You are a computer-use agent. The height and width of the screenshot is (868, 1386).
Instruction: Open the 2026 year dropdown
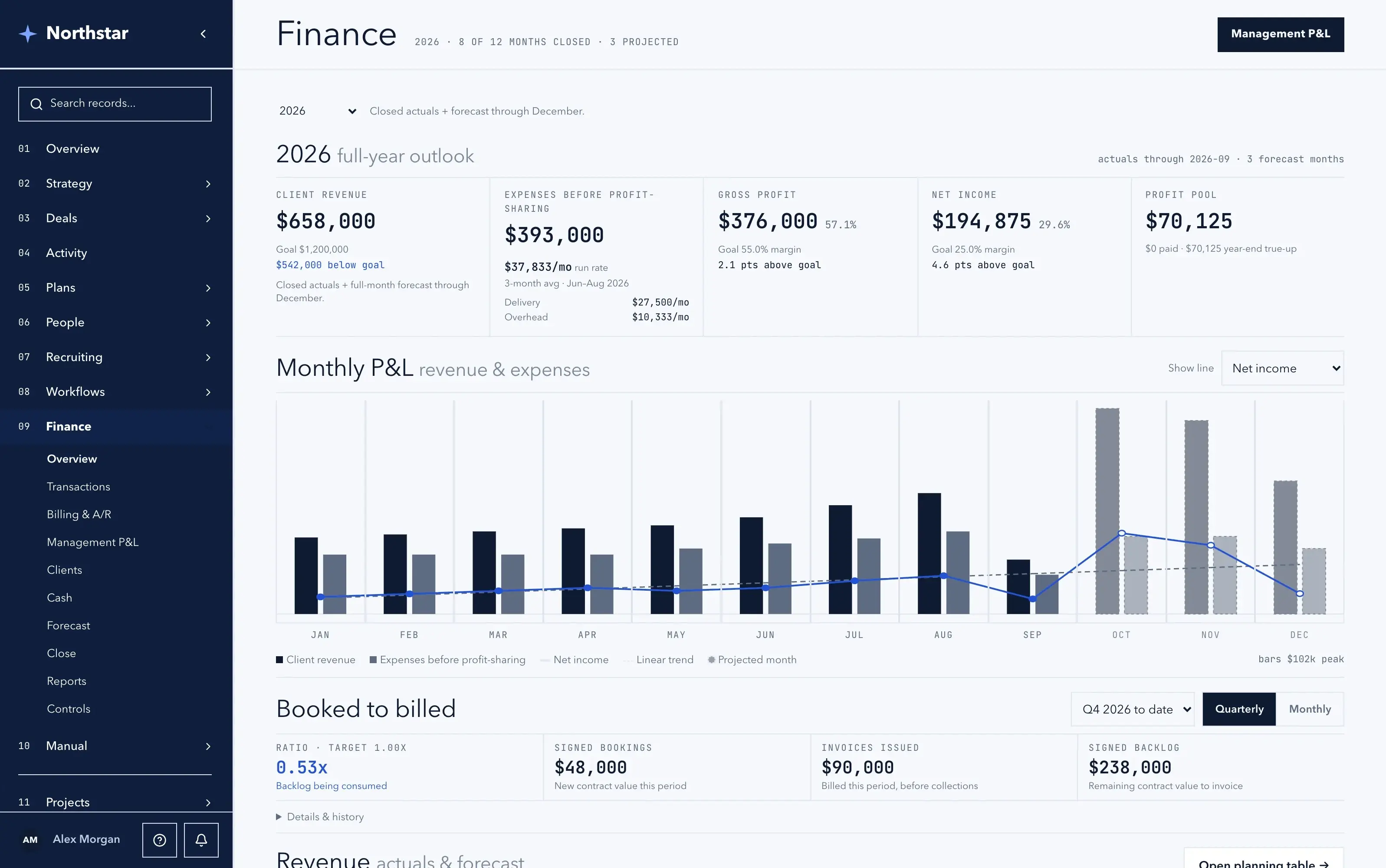(x=317, y=112)
